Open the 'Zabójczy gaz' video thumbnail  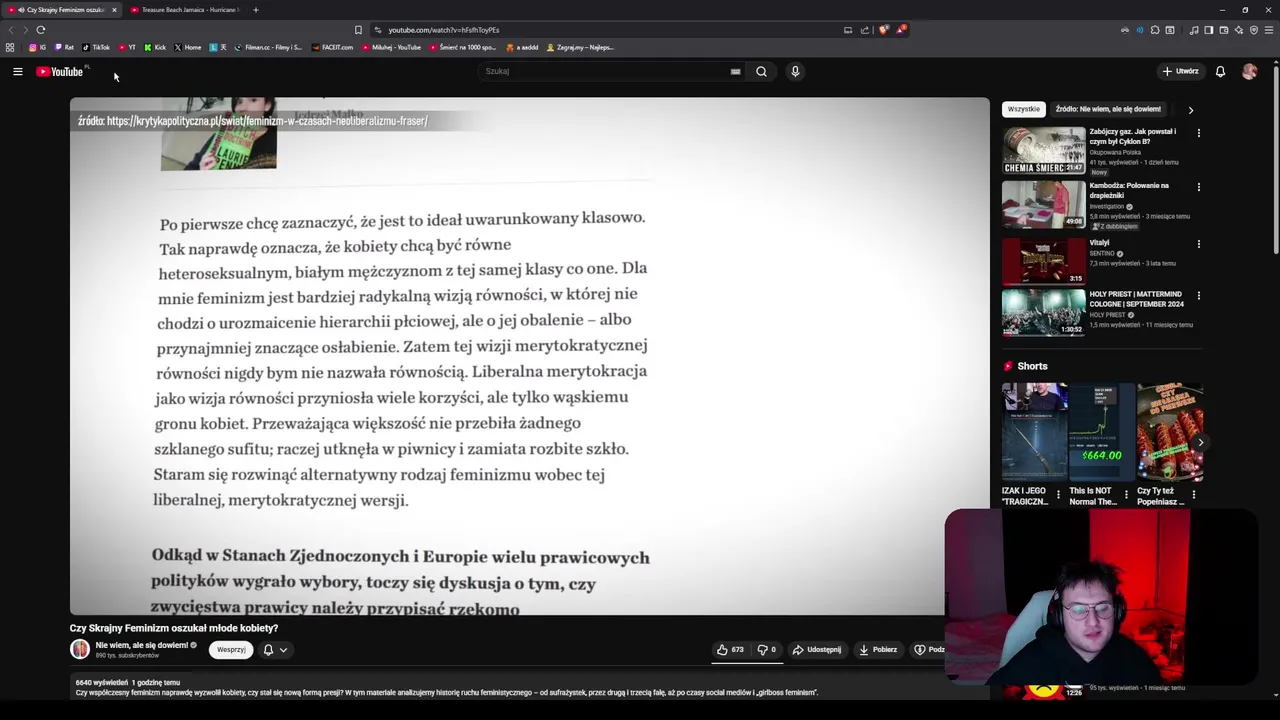(x=1044, y=151)
